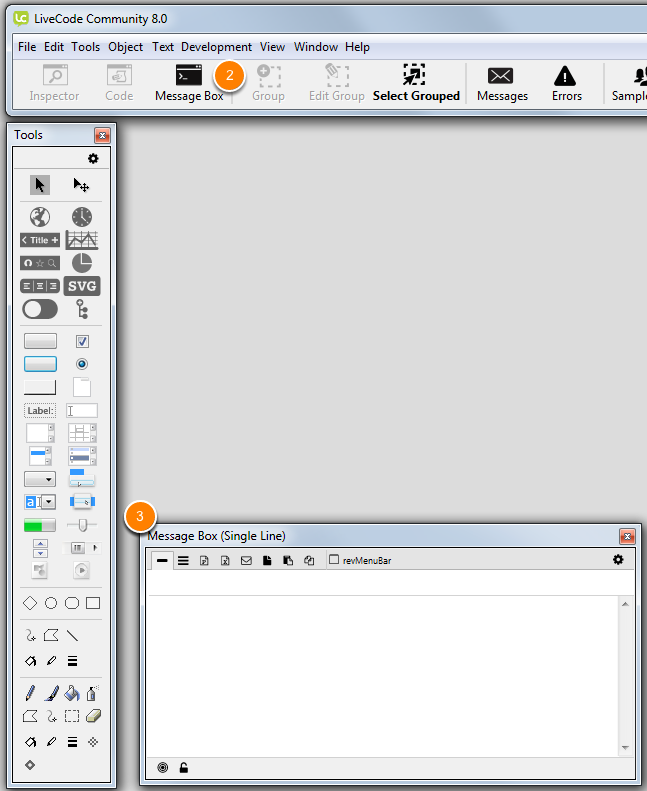Select the rectangle graphic tool

click(x=93, y=603)
